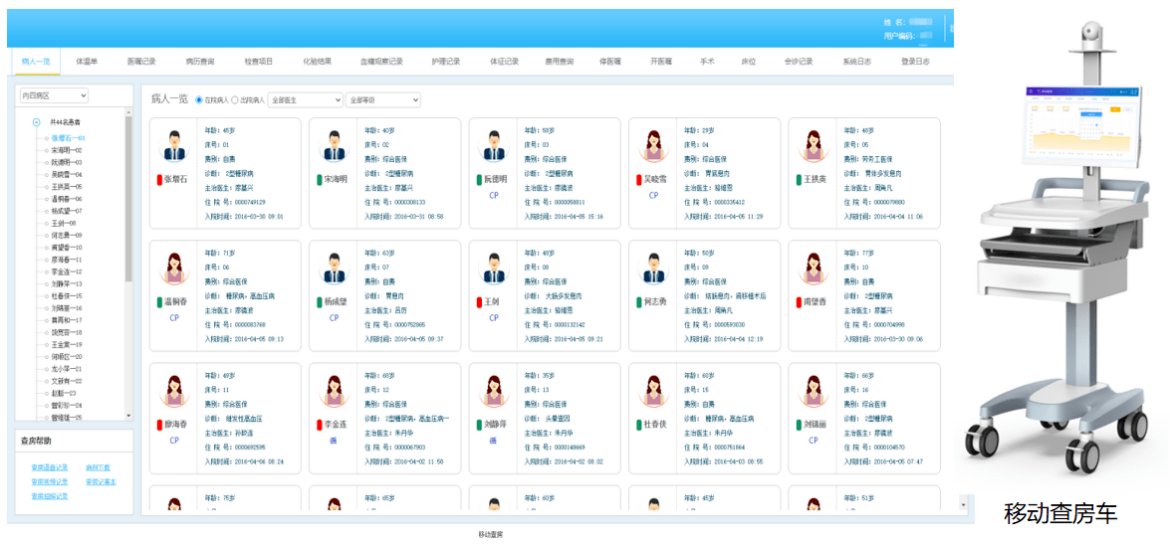Click the CP badge under 吴晓雪
Image resolution: width=1170 pixels, height=550 pixels.
click(654, 195)
